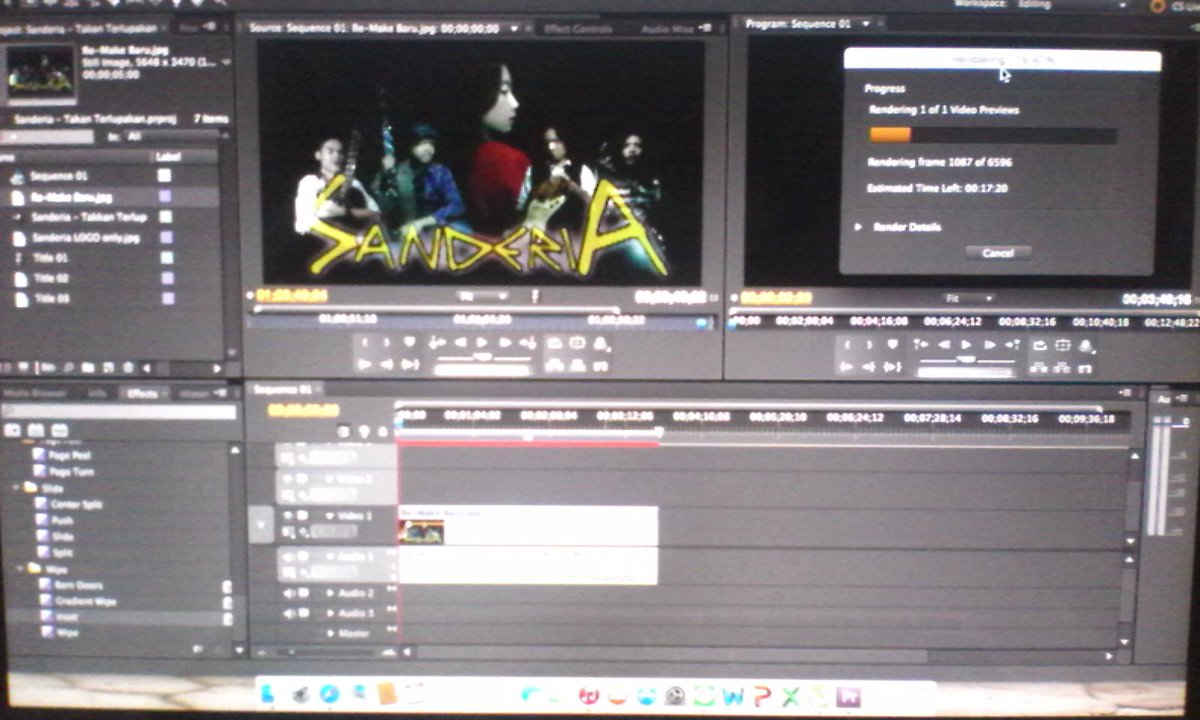Screen dimensions: 1200x720
Task: Toggle Video 1 track output eye
Action: [x=290, y=516]
